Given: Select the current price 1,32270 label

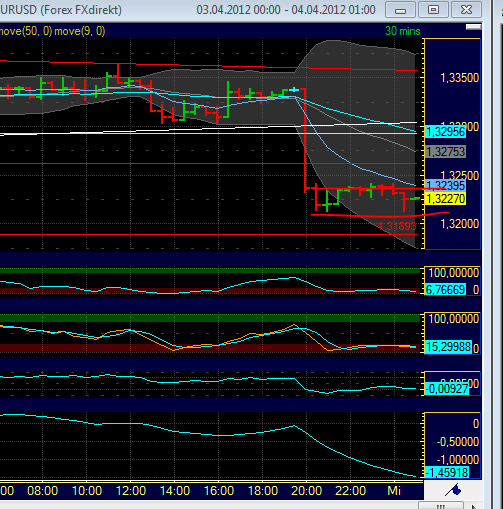Looking at the screenshot, I should [x=445, y=199].
